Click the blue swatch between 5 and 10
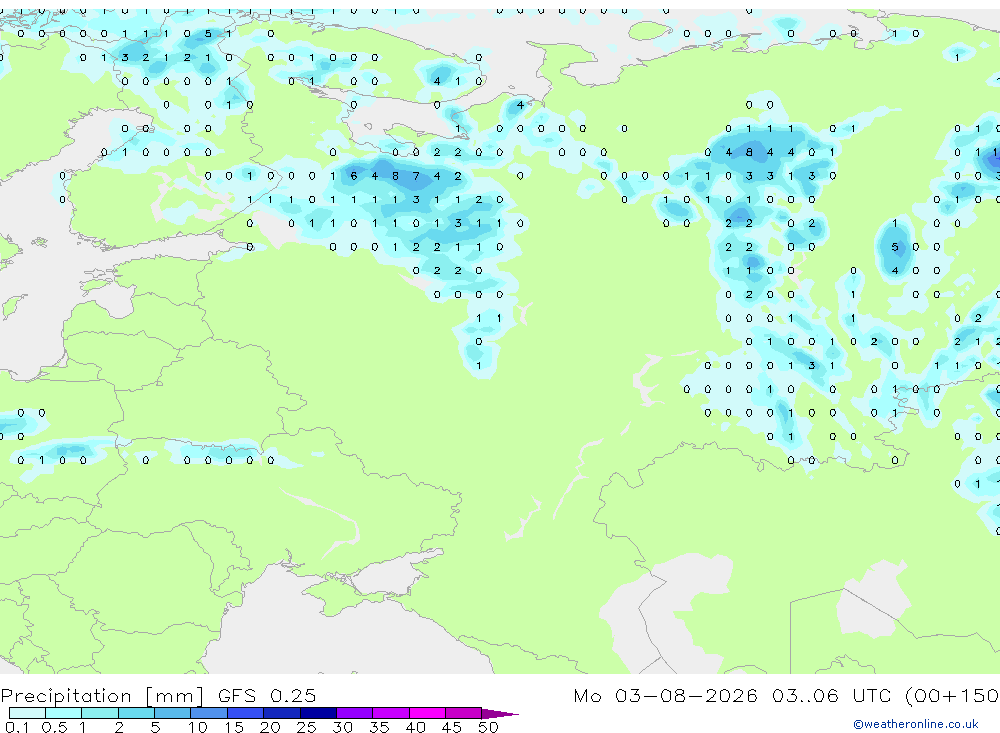 click(173, 713)
